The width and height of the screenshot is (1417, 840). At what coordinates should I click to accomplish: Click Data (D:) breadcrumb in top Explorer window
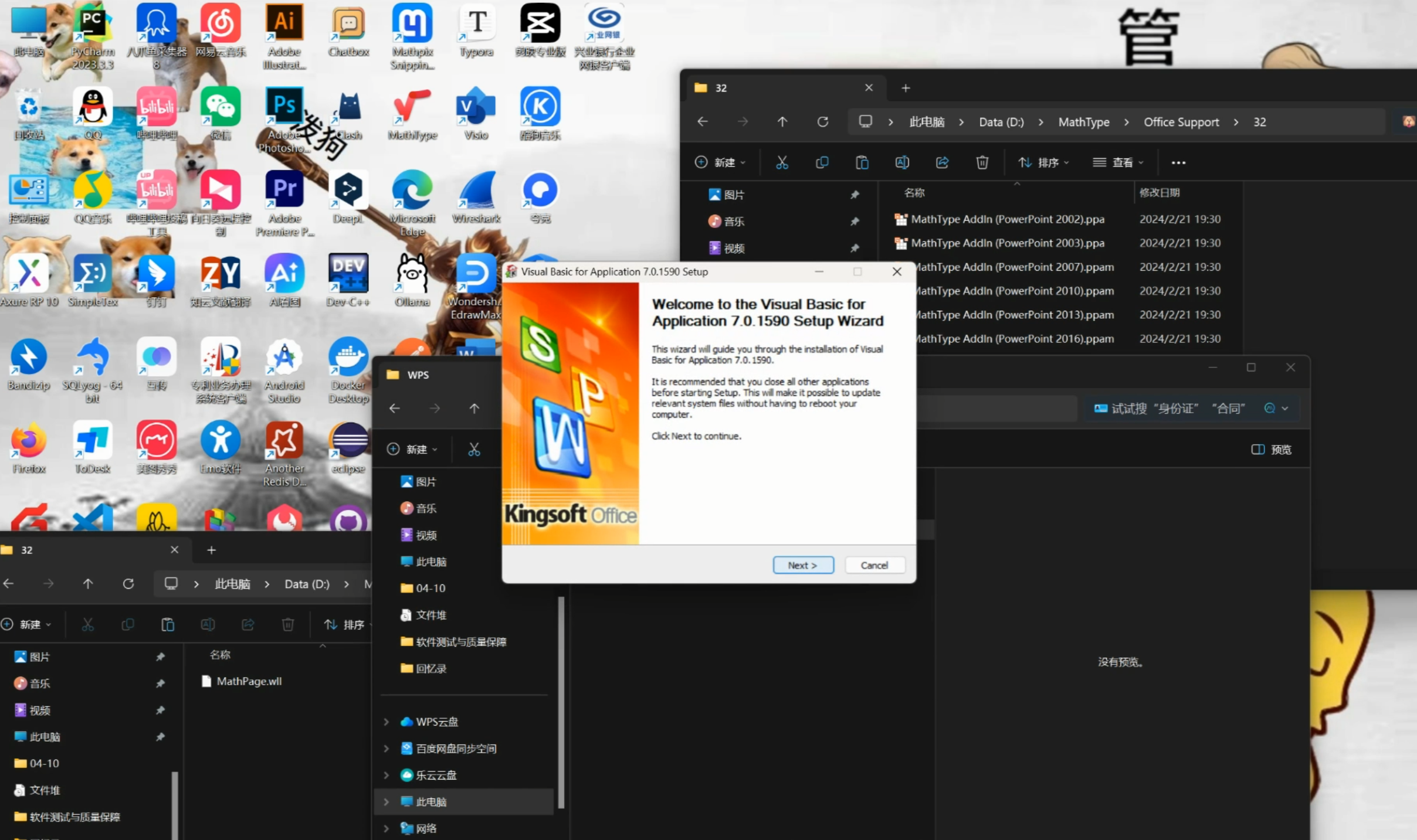(x=1001, y=122)
